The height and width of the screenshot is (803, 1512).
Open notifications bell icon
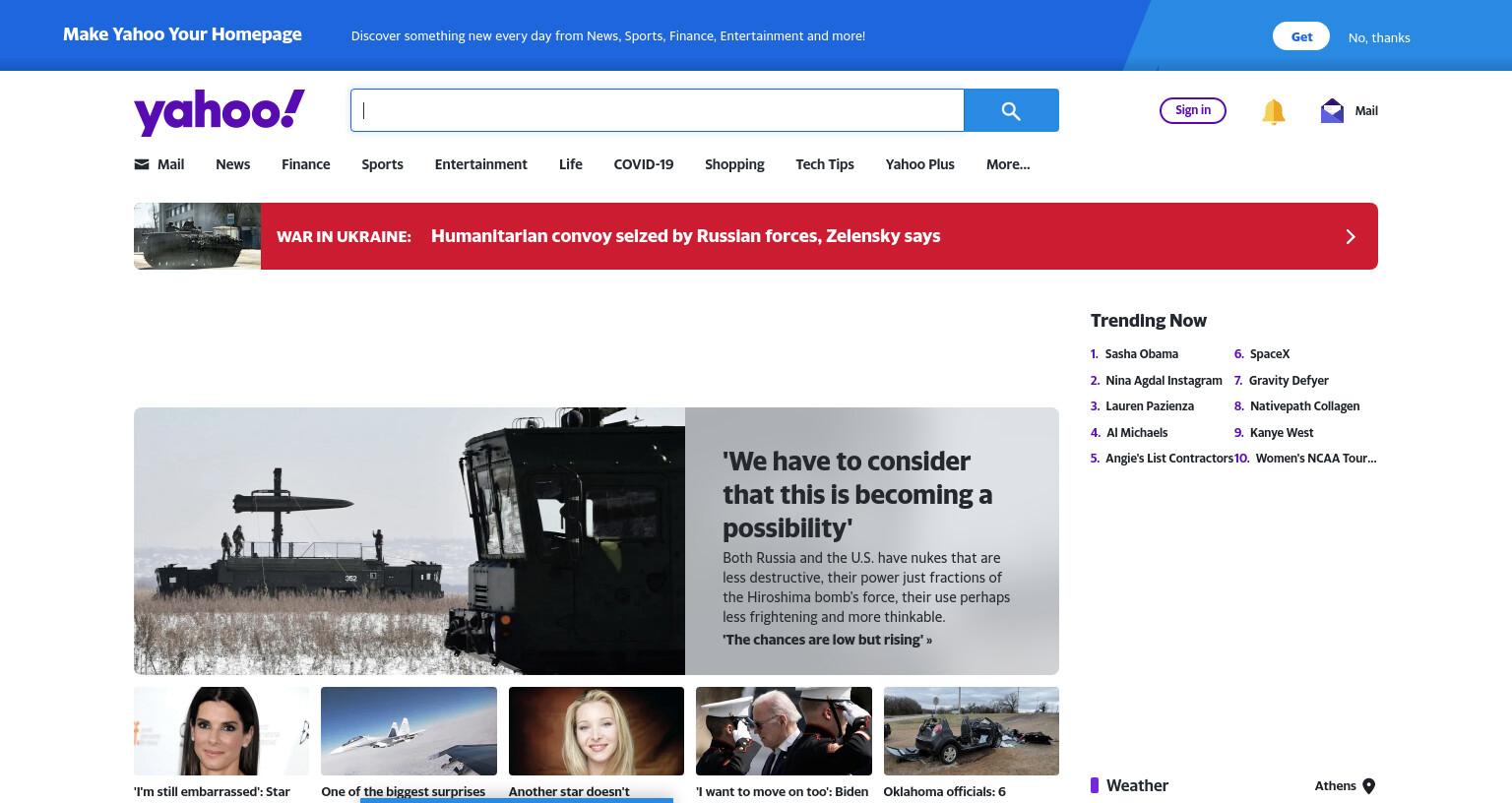(1273, 111)
